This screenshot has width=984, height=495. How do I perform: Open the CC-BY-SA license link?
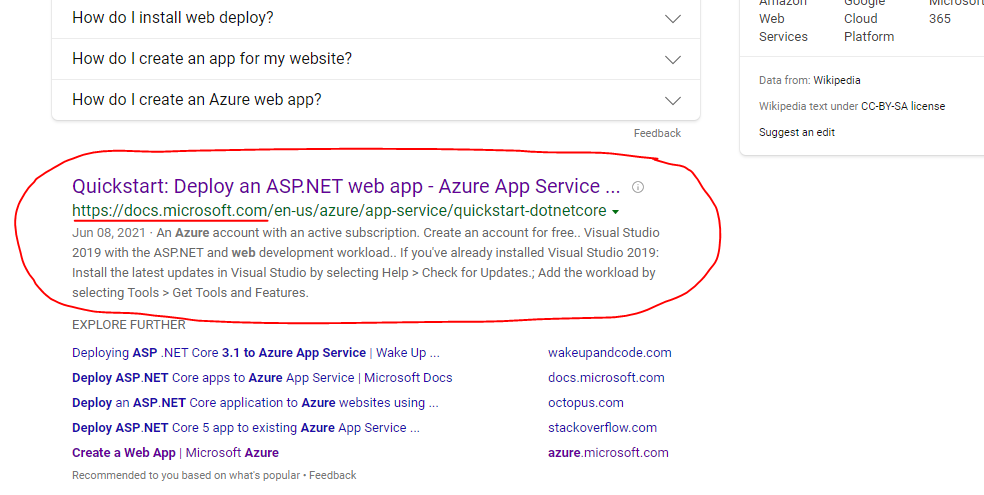tap(903, 106)
